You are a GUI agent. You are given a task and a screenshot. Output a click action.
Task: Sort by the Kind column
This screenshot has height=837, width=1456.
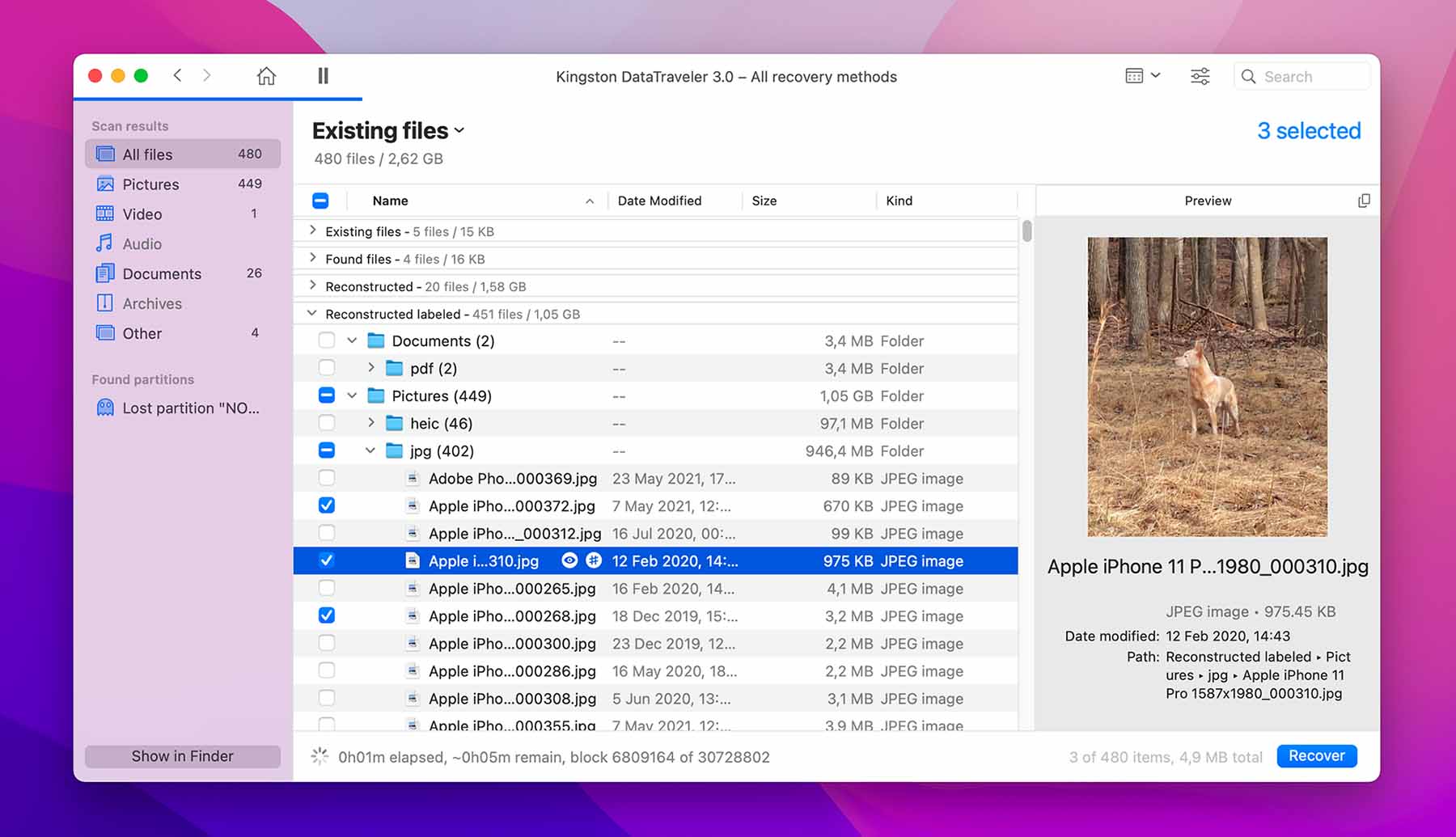click(x=899, y=201)
